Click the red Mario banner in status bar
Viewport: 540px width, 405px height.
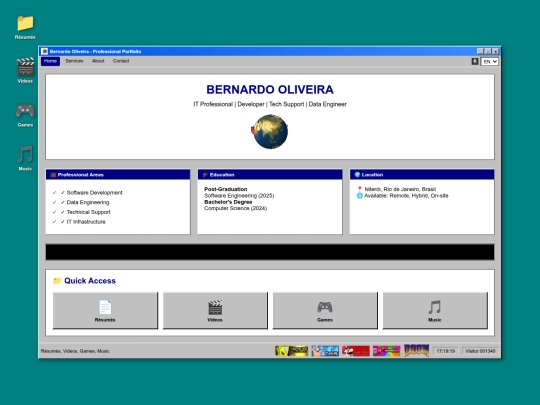(356, 351)
